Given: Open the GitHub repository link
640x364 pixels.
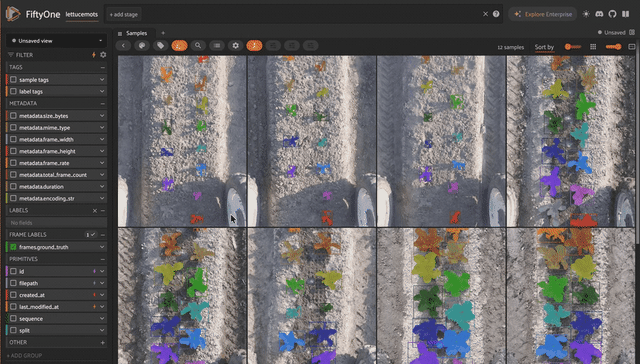Looking at the screenshot, I should (612, 14).
